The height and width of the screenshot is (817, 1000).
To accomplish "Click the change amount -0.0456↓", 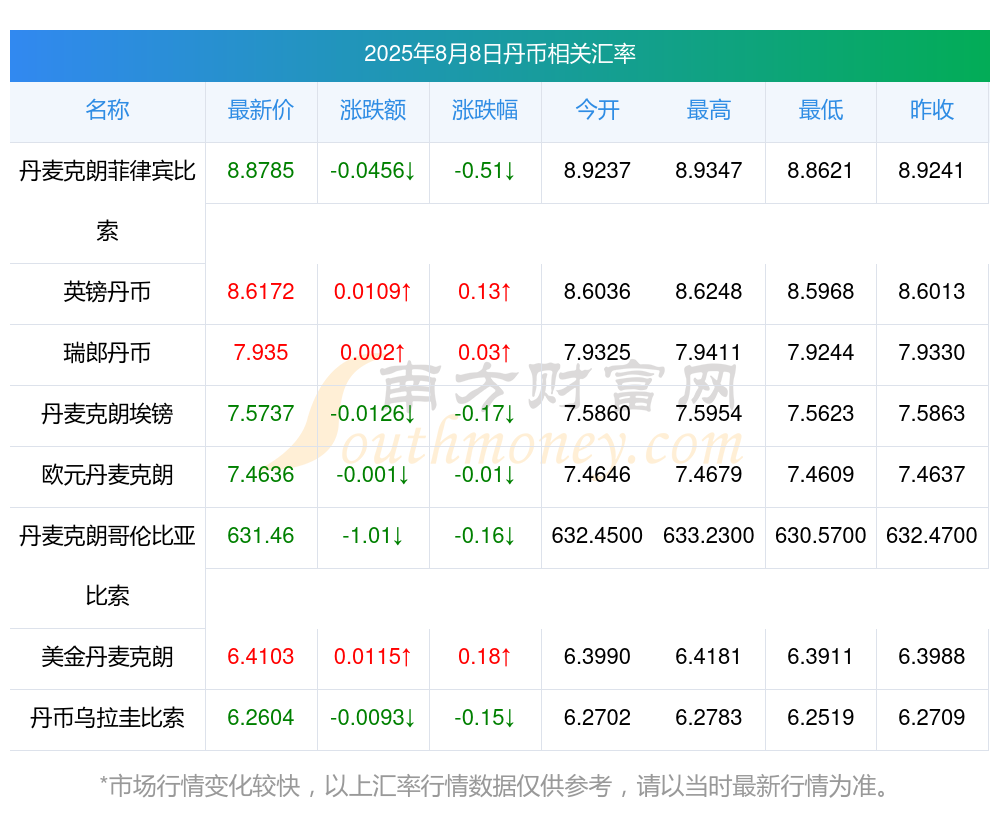I will click(x=373, y=171).
